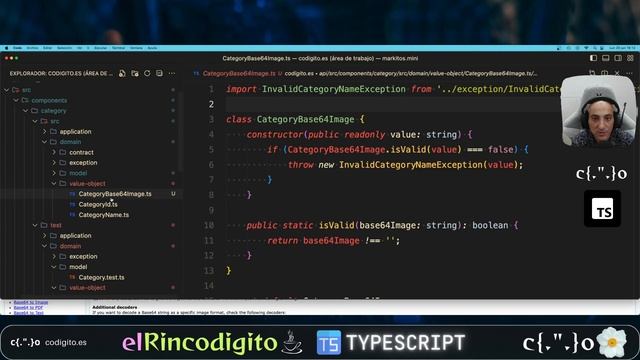Open the Explorer header more actions (…) menu
Screen dimensions: 640x360
click(x=172, y=73)
